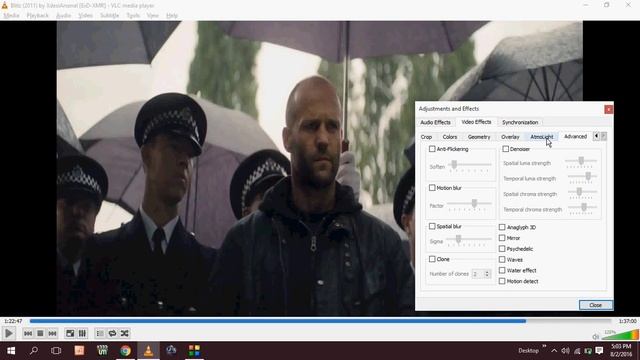640x360 pixels.
Task: Adjust Motion blur Factor slider
Action: pos(469,204)
